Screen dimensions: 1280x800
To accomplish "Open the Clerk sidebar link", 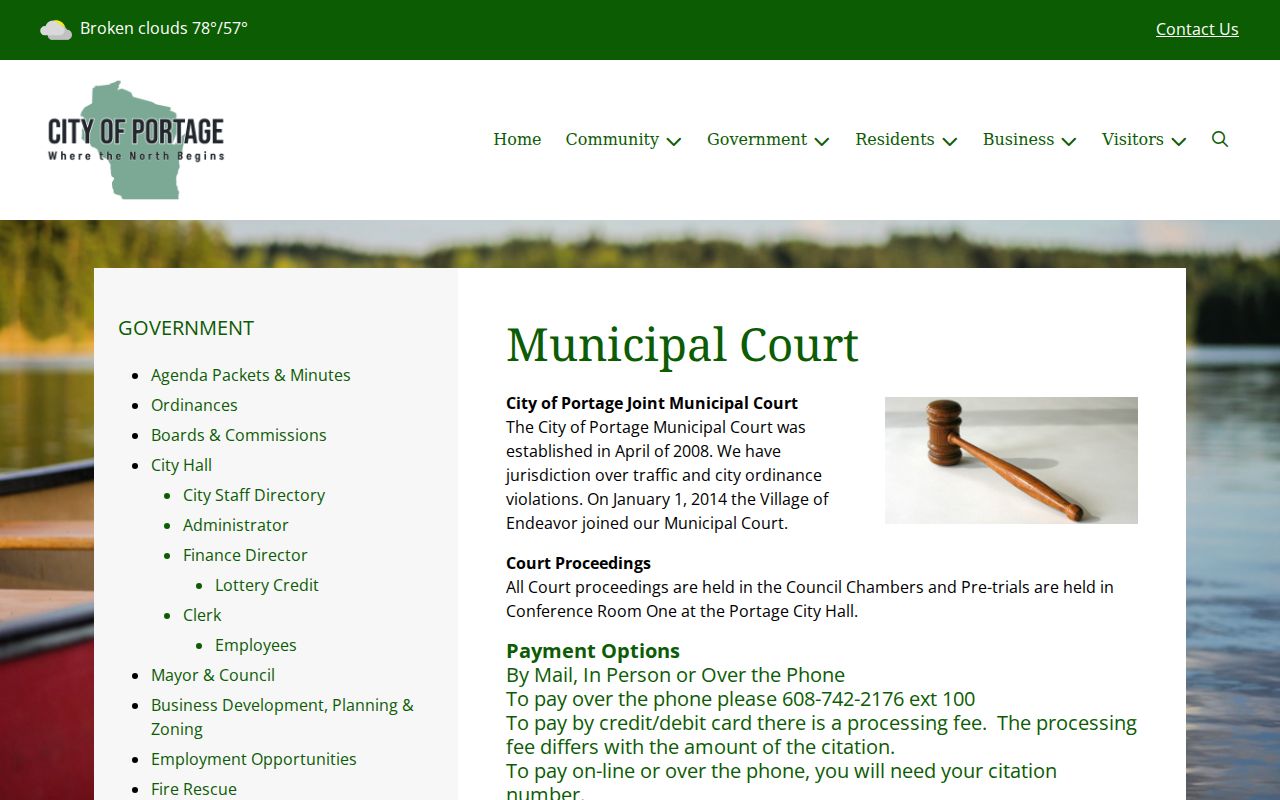I will pos(202,615).
